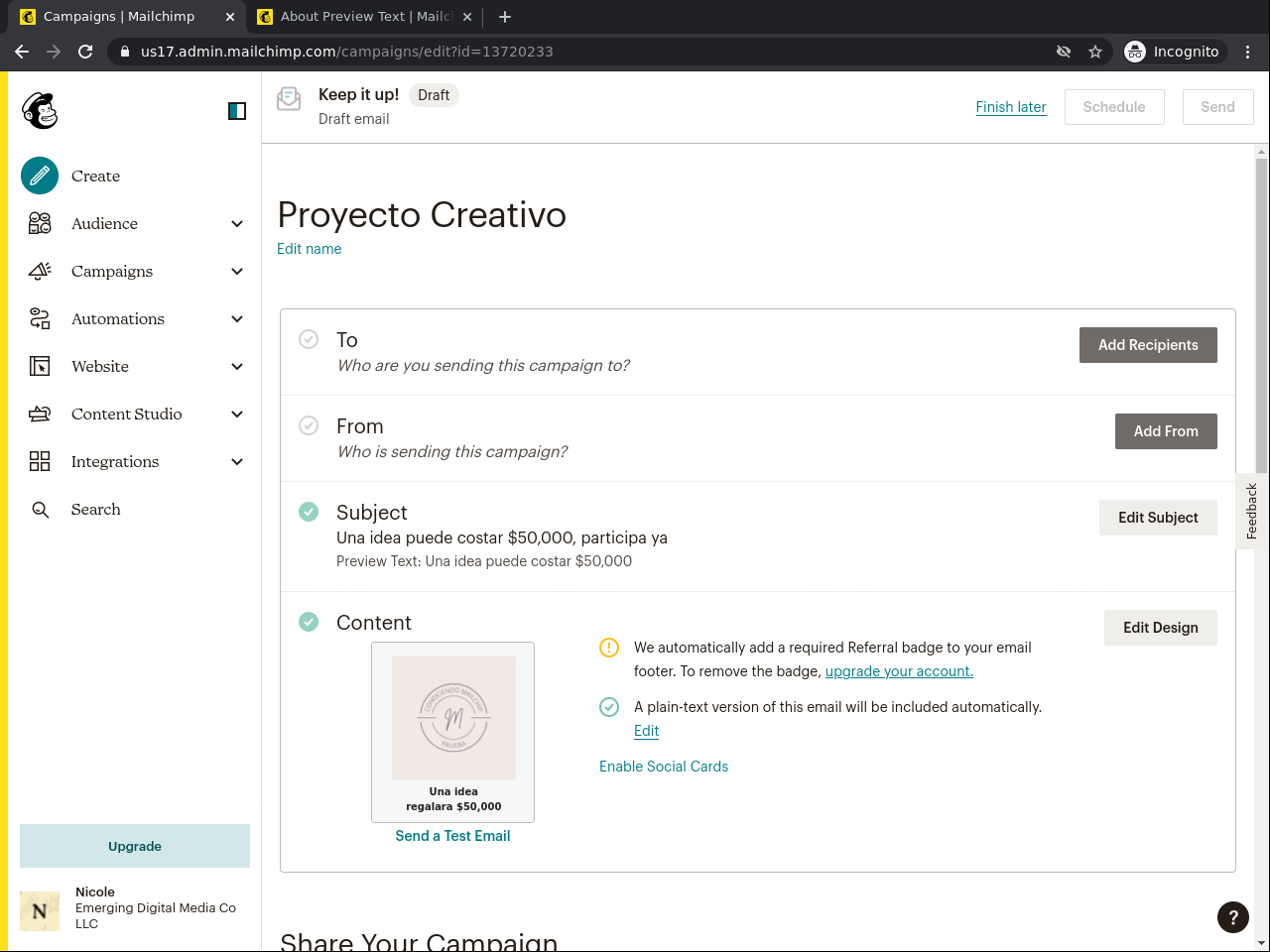This screenshot has height=952, width=1270.
Task: Open the help question mark button
Action: 1233,917
